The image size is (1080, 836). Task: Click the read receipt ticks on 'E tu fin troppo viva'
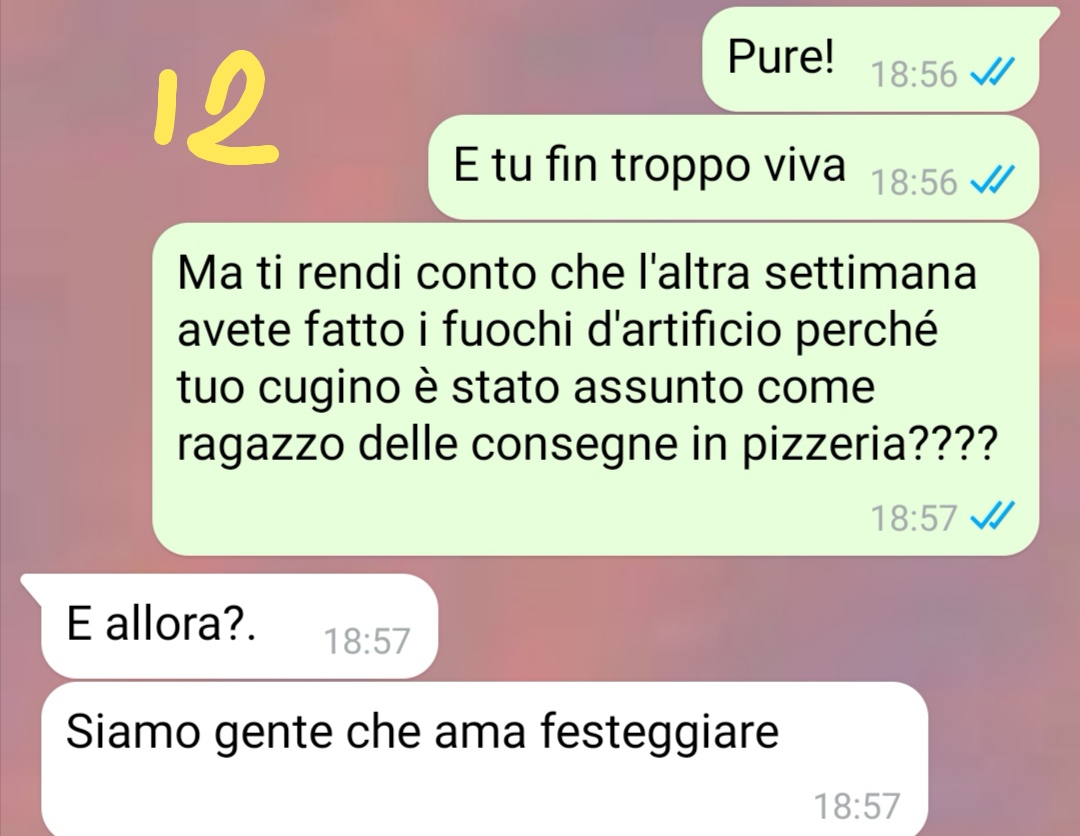click(x=993, y=180)
